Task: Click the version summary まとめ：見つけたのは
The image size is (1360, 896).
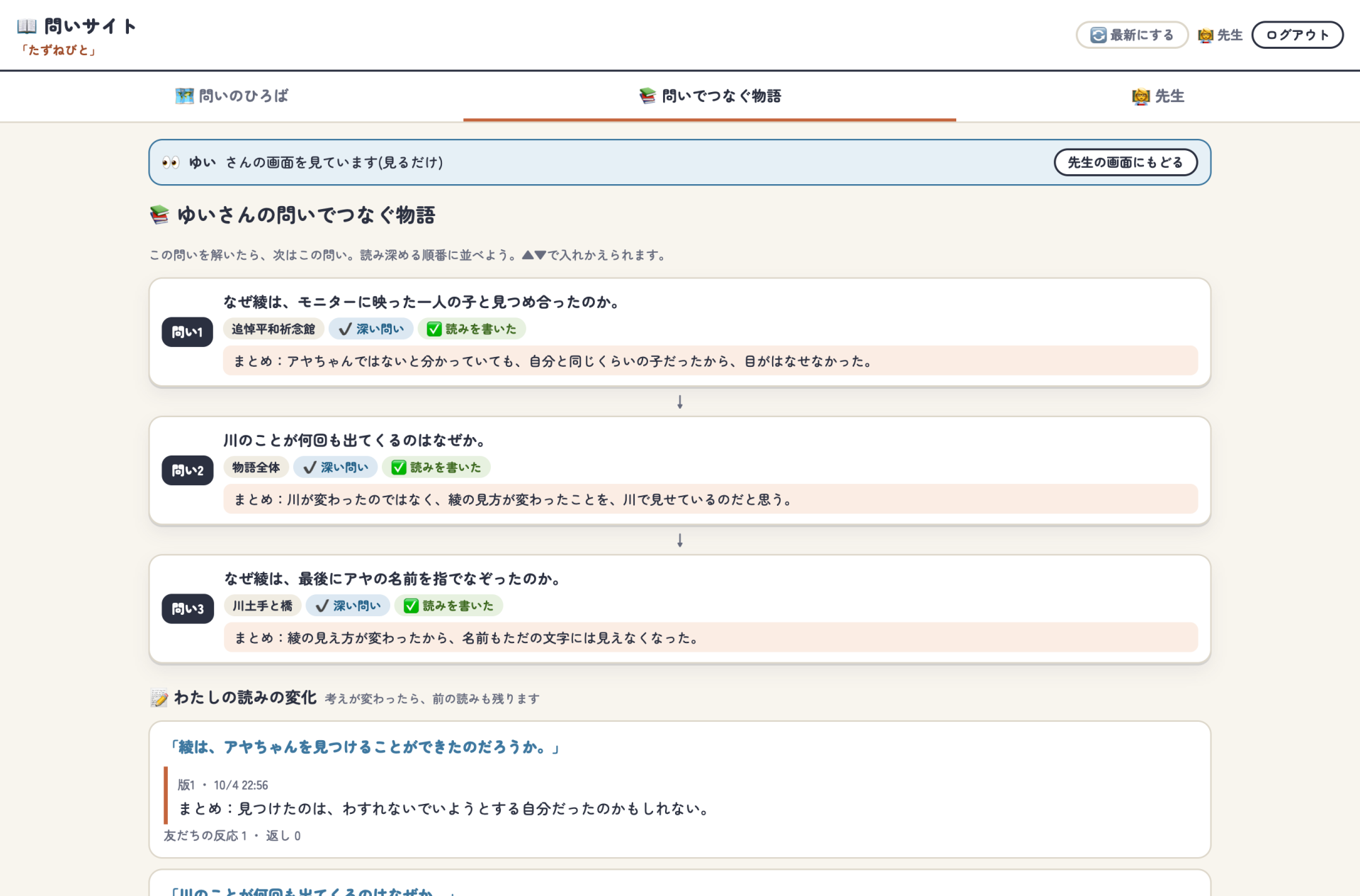Action: point(446,809)
